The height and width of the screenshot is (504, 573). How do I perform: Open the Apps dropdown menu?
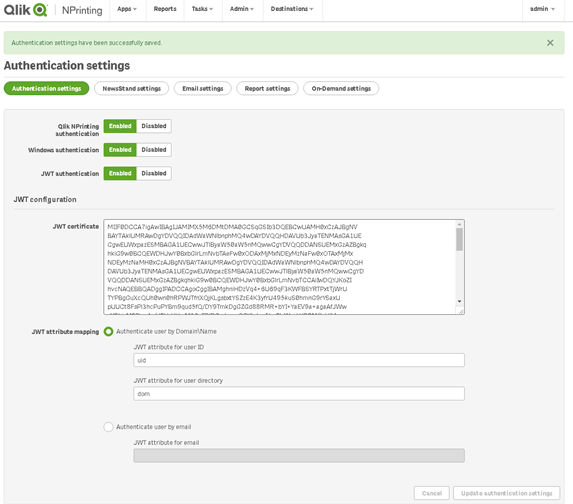pos(127,9)
